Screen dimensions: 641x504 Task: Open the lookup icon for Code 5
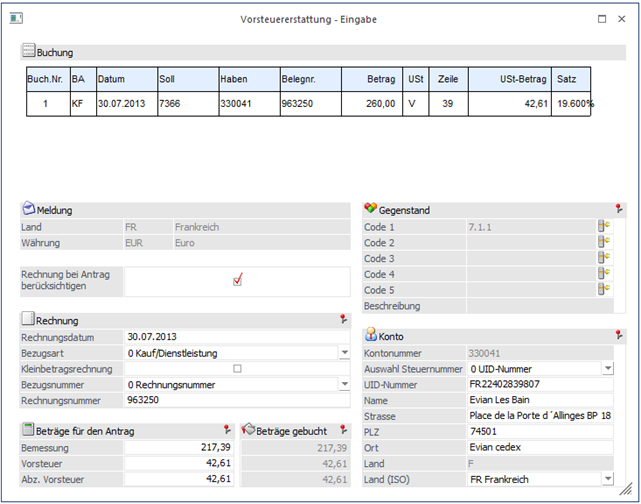click(x=604, y=290)
